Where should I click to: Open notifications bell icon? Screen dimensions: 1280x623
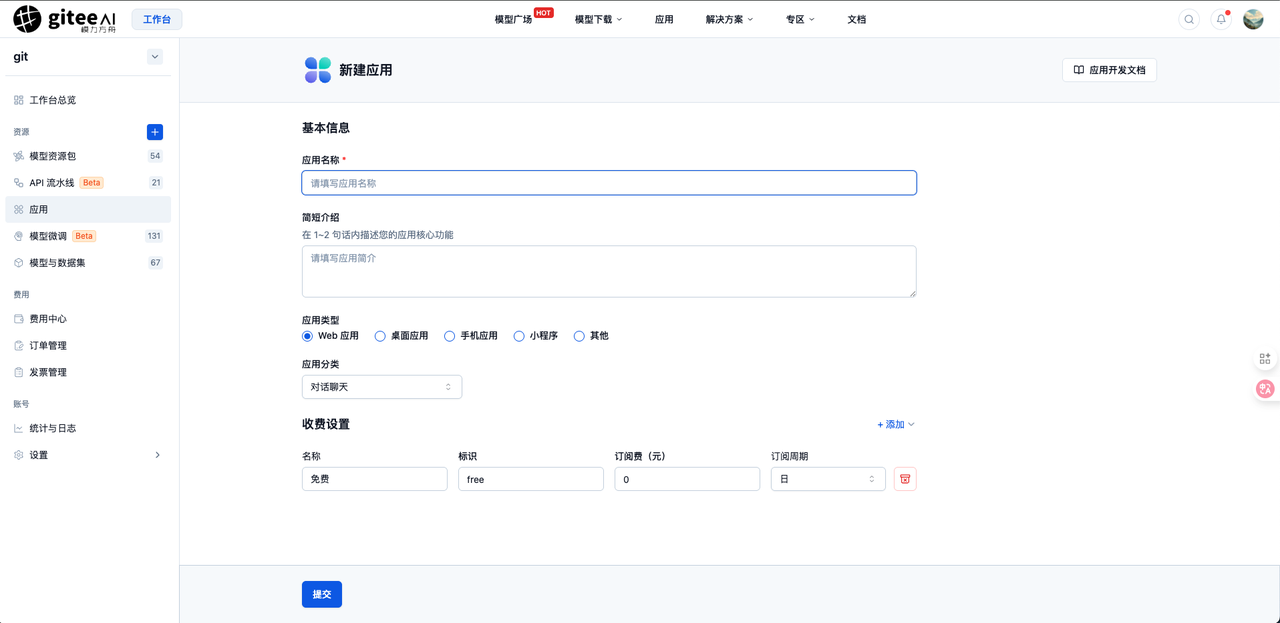point(1221,19)
